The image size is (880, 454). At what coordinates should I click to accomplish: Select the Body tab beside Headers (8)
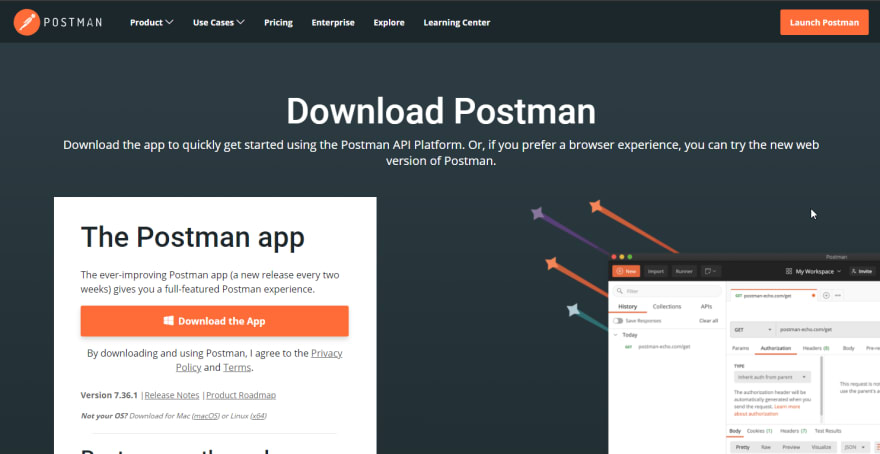pyautogui.click(x=849, y=348)
